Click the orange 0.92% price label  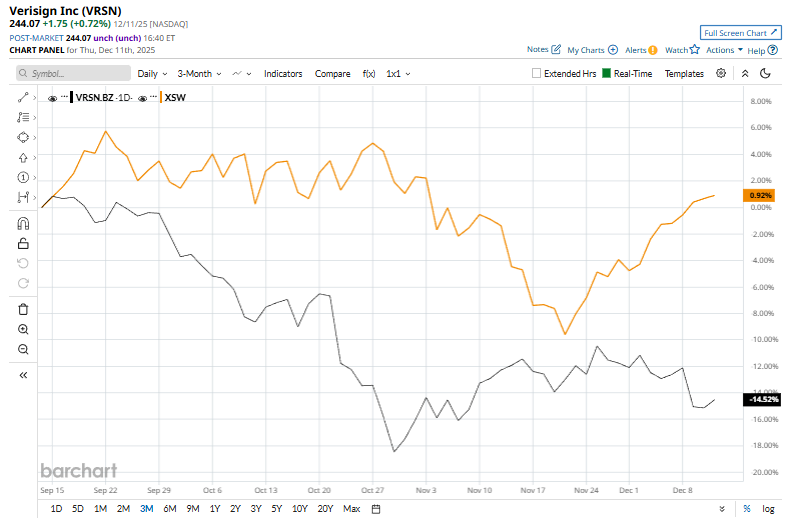759,195
